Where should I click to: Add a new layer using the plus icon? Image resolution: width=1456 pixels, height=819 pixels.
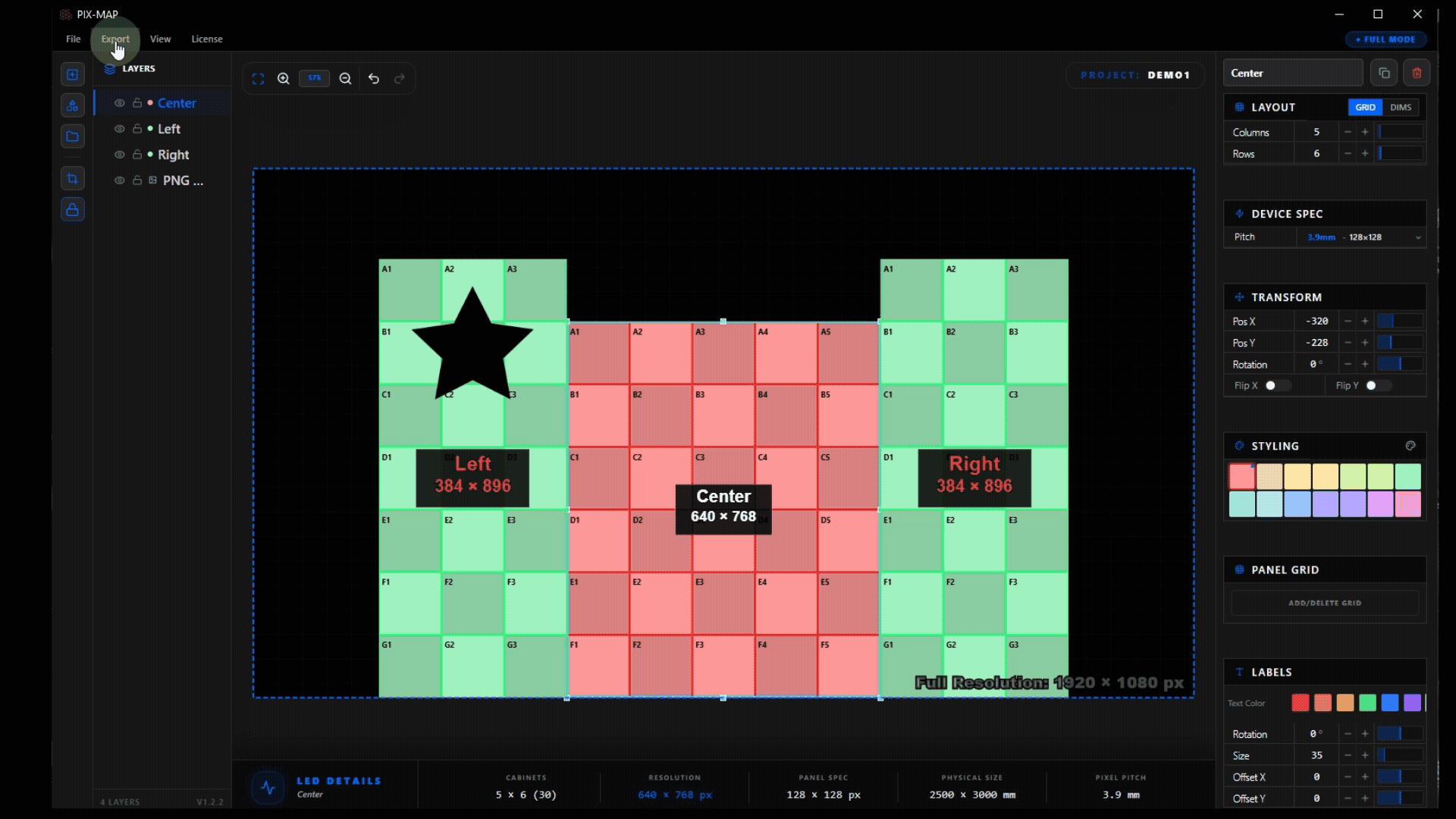pos(72,74)
